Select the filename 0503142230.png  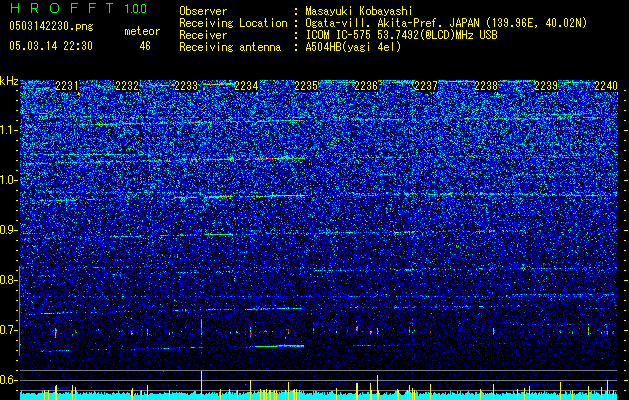tap(51, 27)
